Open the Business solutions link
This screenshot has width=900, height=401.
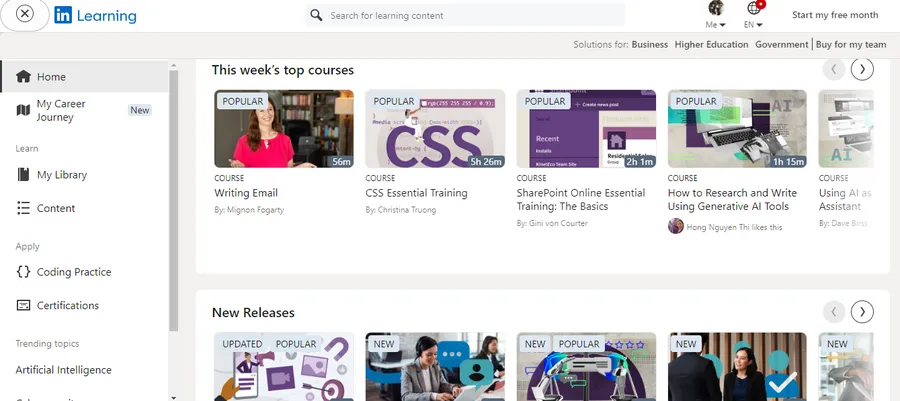[x=650, y=44]
